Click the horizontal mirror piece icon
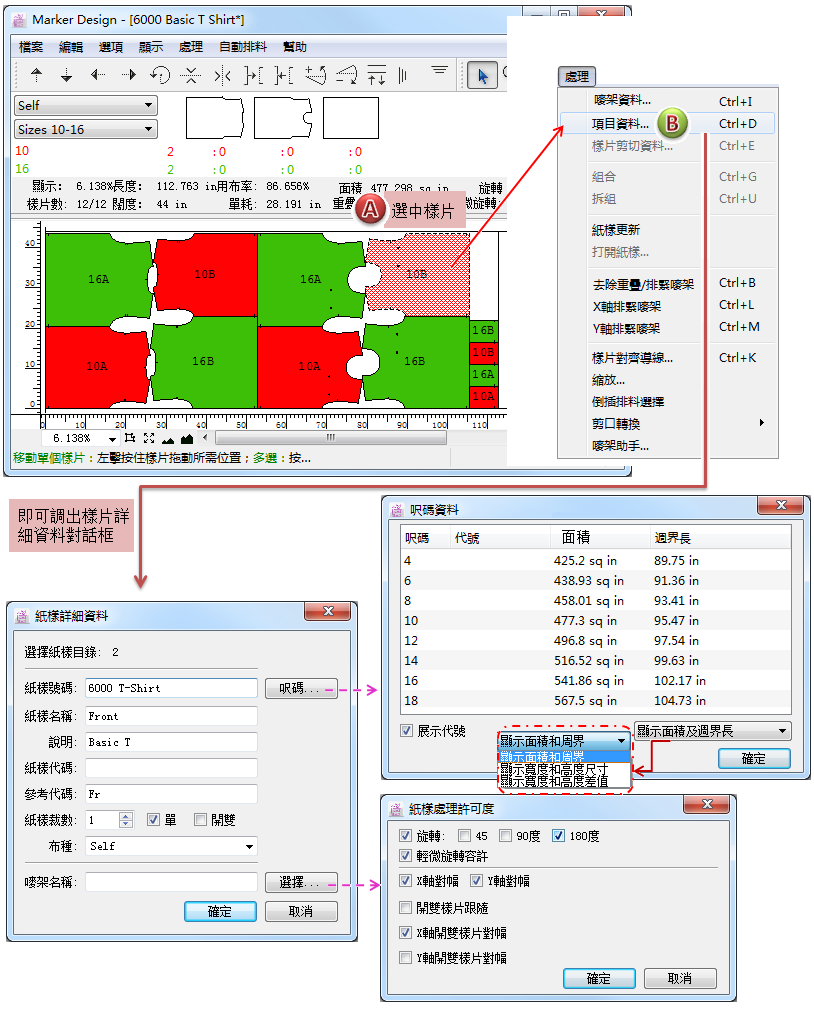 pyautogui.click(x=223, y=75)
